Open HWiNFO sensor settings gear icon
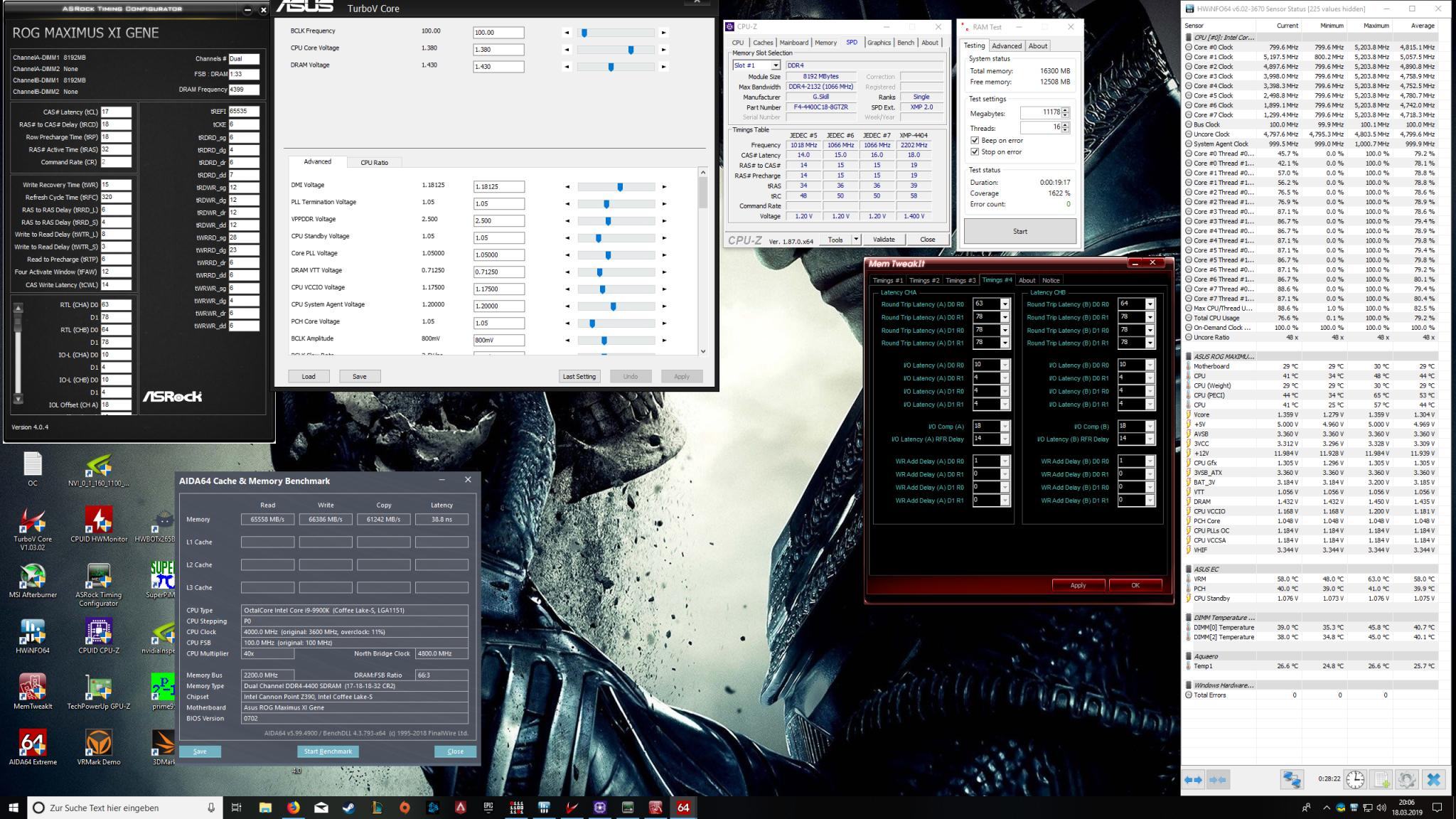 [1407, 779]
